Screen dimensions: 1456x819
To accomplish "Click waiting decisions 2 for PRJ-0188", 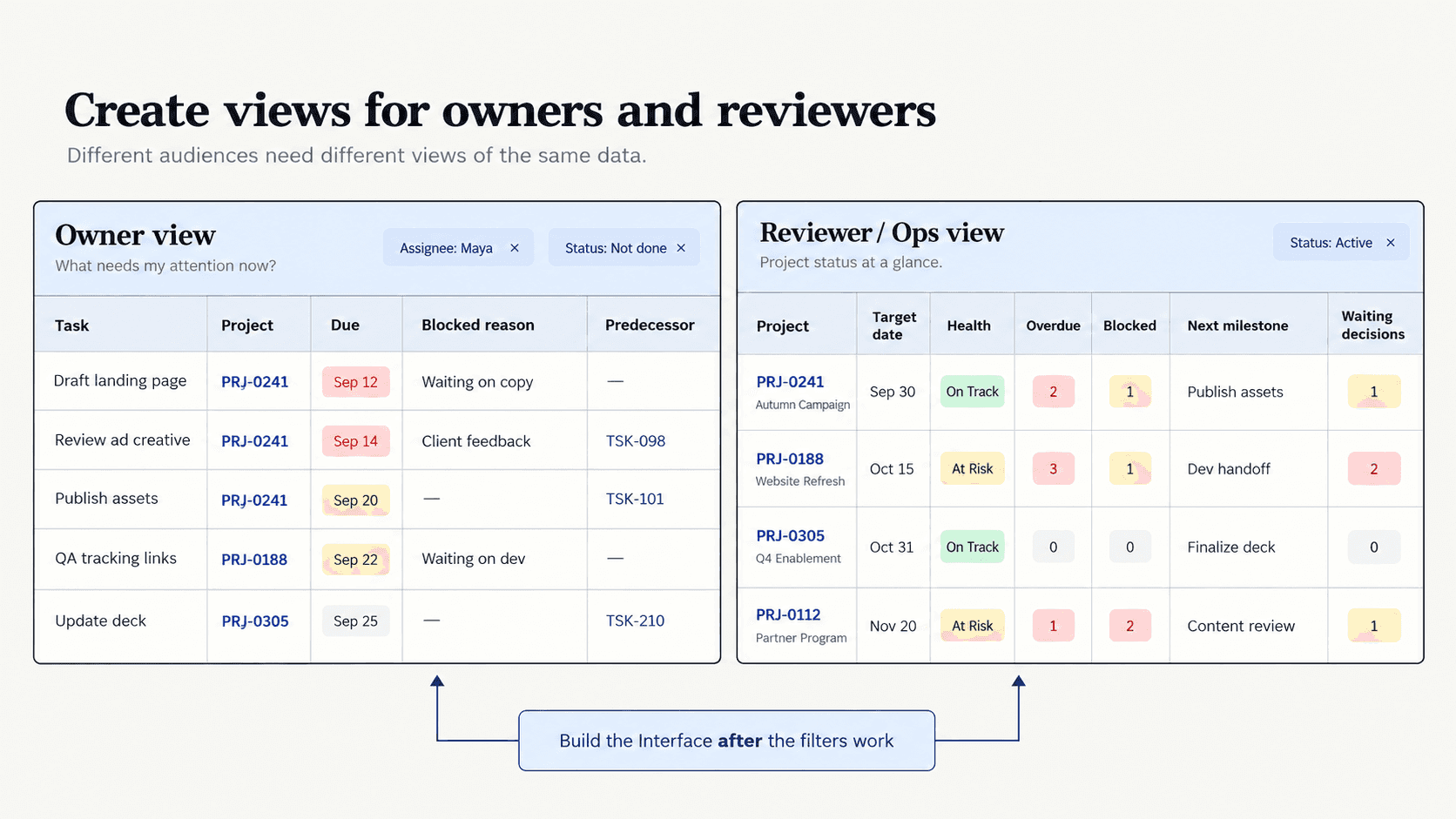I will coord(1374,468).
